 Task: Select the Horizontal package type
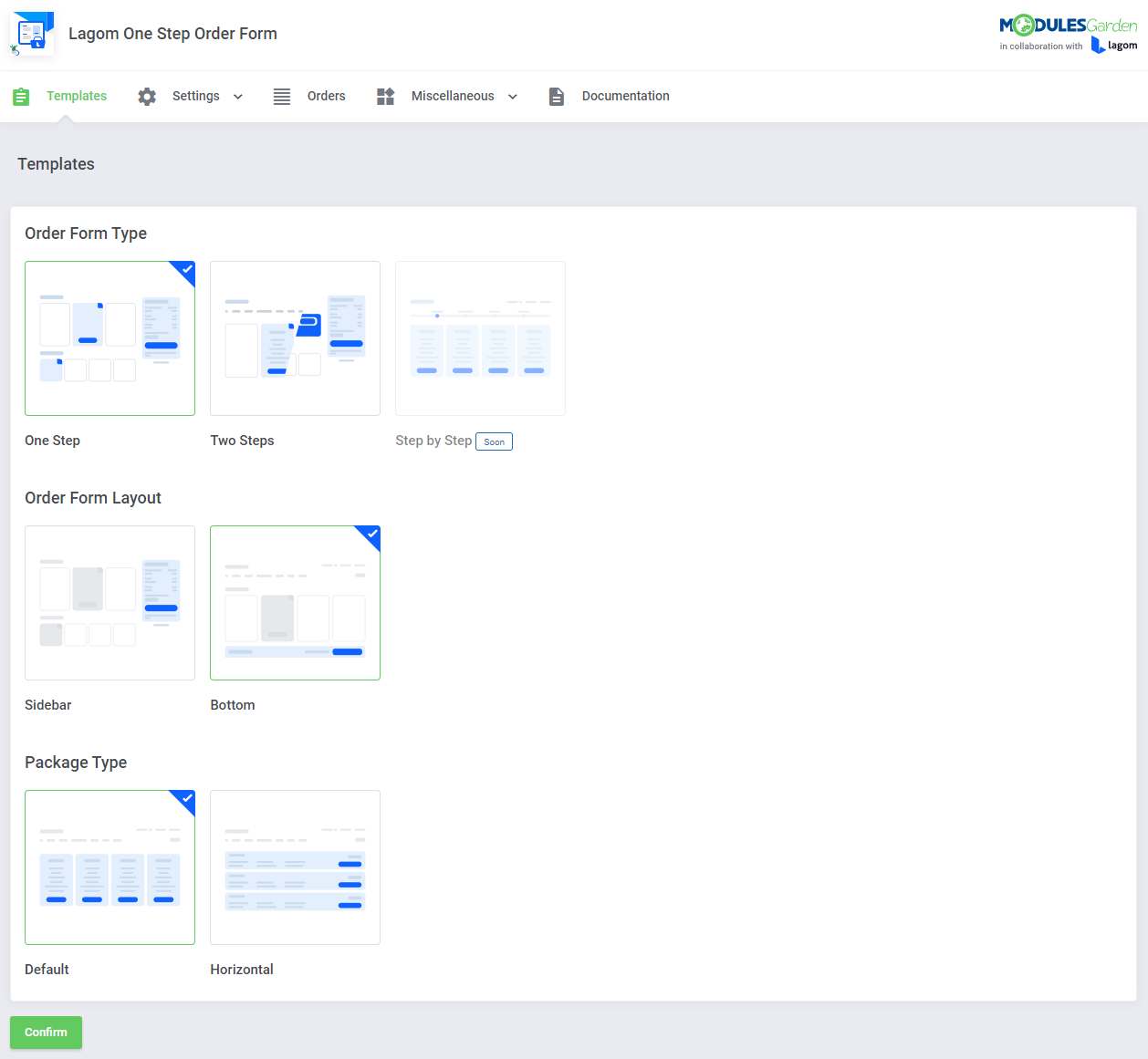(295, 867)
